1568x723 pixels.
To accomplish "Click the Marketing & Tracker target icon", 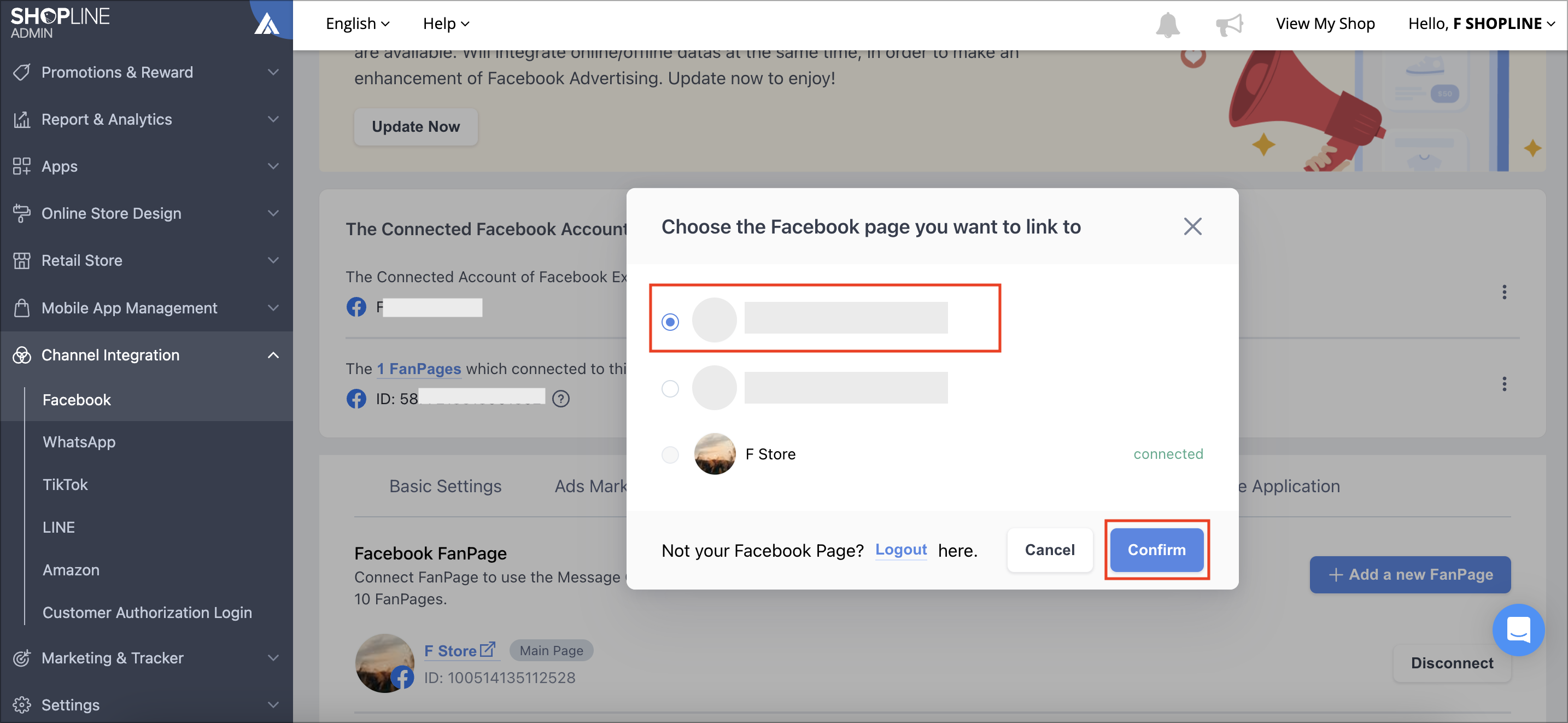I will coord(22,658).
